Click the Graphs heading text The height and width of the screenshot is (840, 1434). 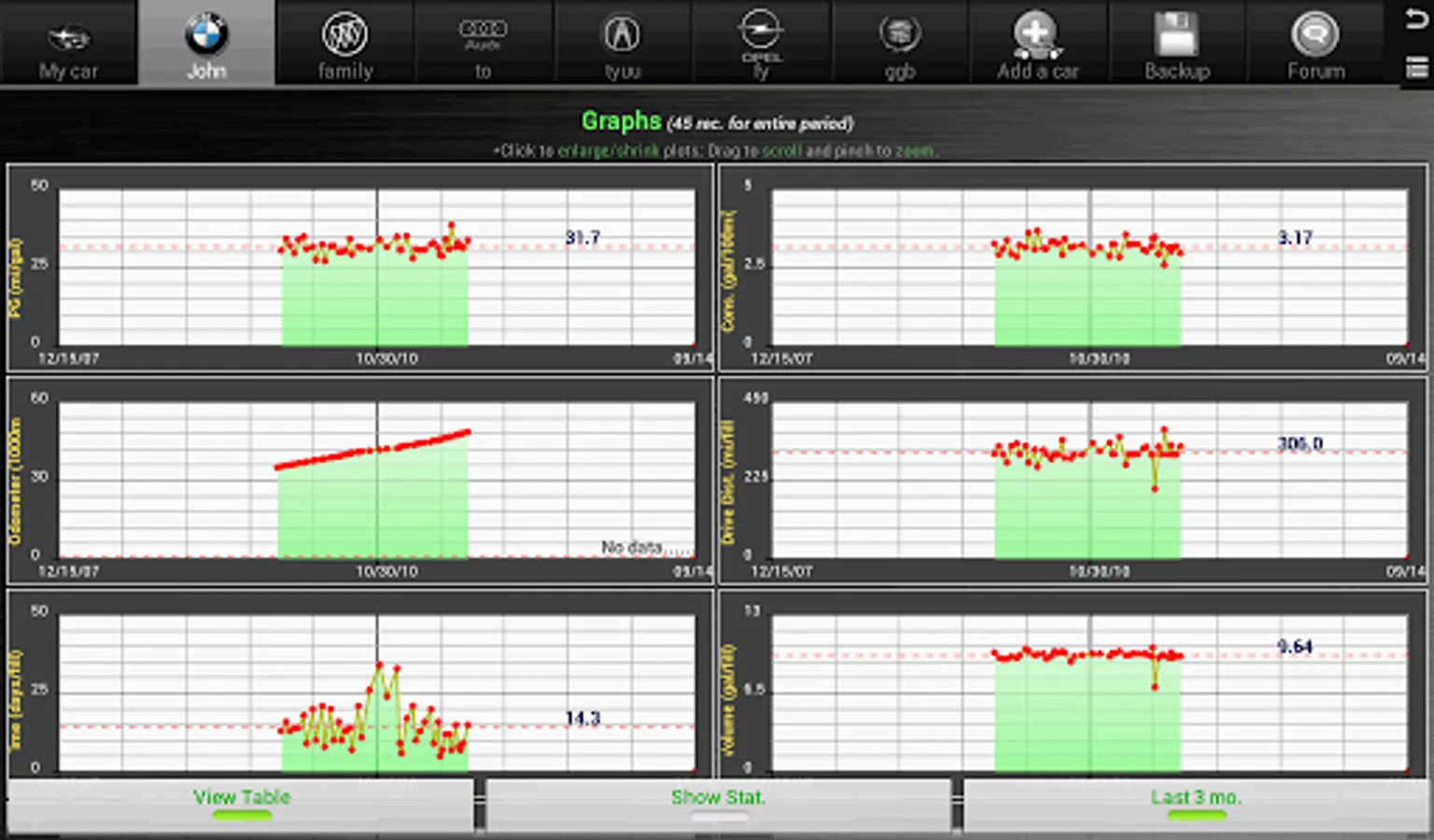[621, 121]
